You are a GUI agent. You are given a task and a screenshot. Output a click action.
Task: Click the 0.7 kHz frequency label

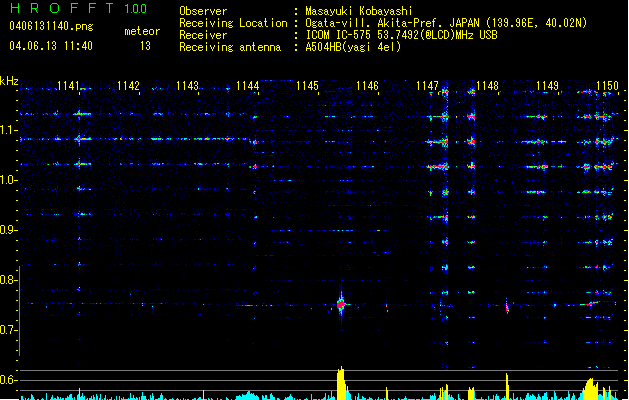8,330
